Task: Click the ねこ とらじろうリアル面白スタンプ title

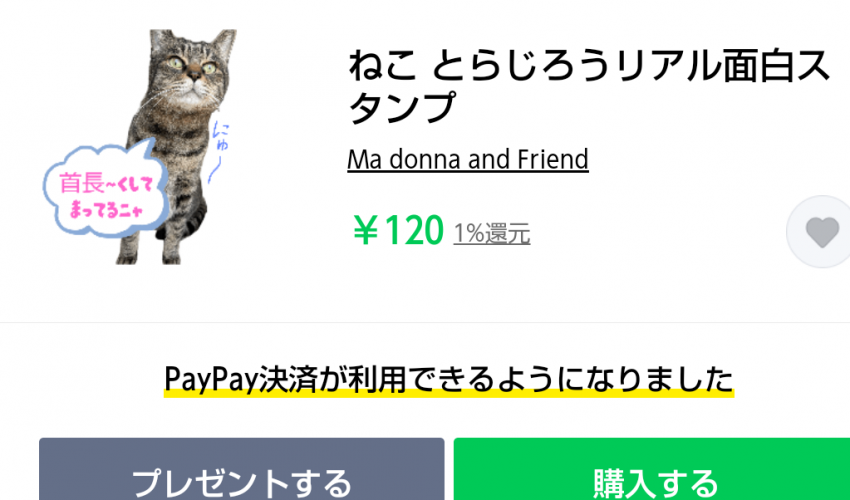Action: point(589,86)
